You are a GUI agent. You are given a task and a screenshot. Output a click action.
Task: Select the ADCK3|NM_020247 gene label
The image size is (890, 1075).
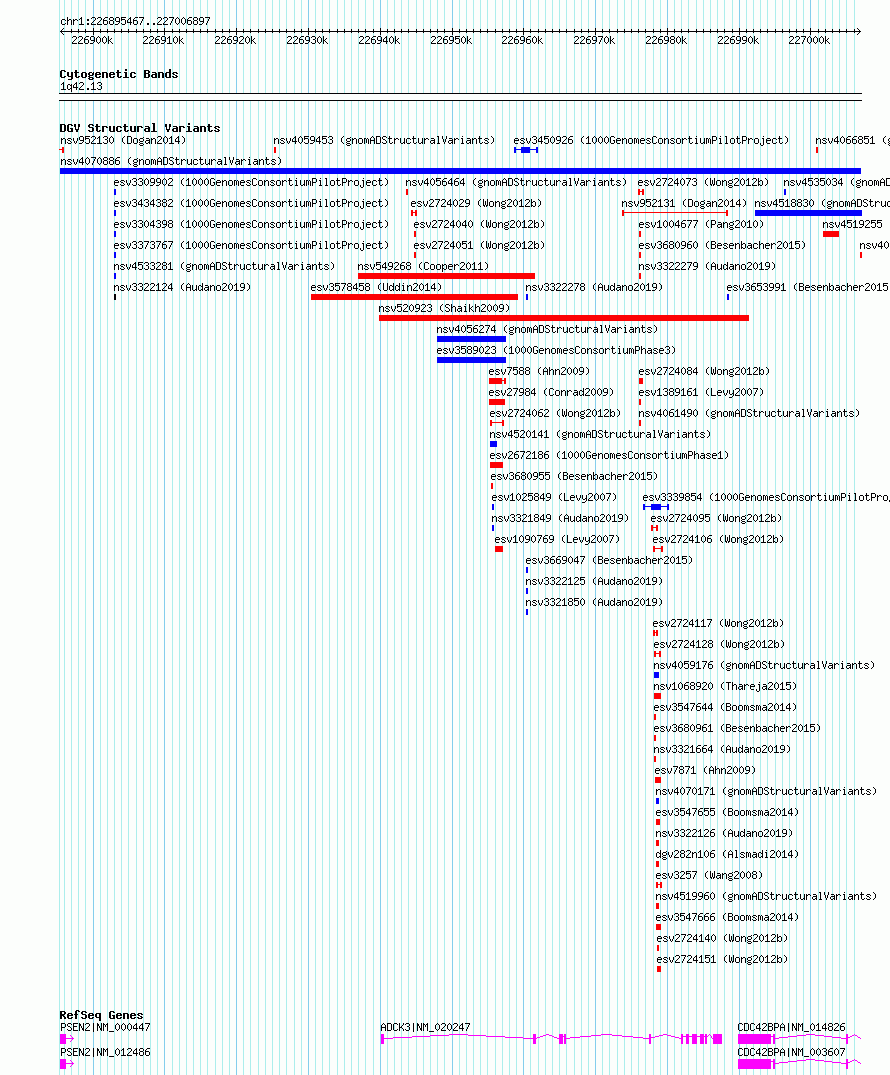click(425, 1027)
